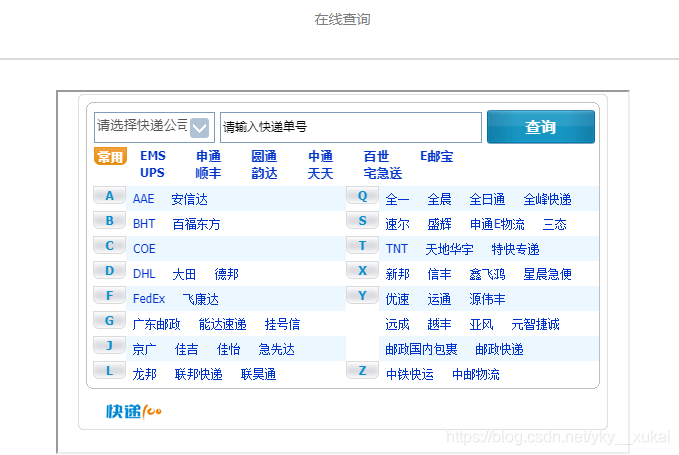Click the letter B index button

tap(110, 221)
